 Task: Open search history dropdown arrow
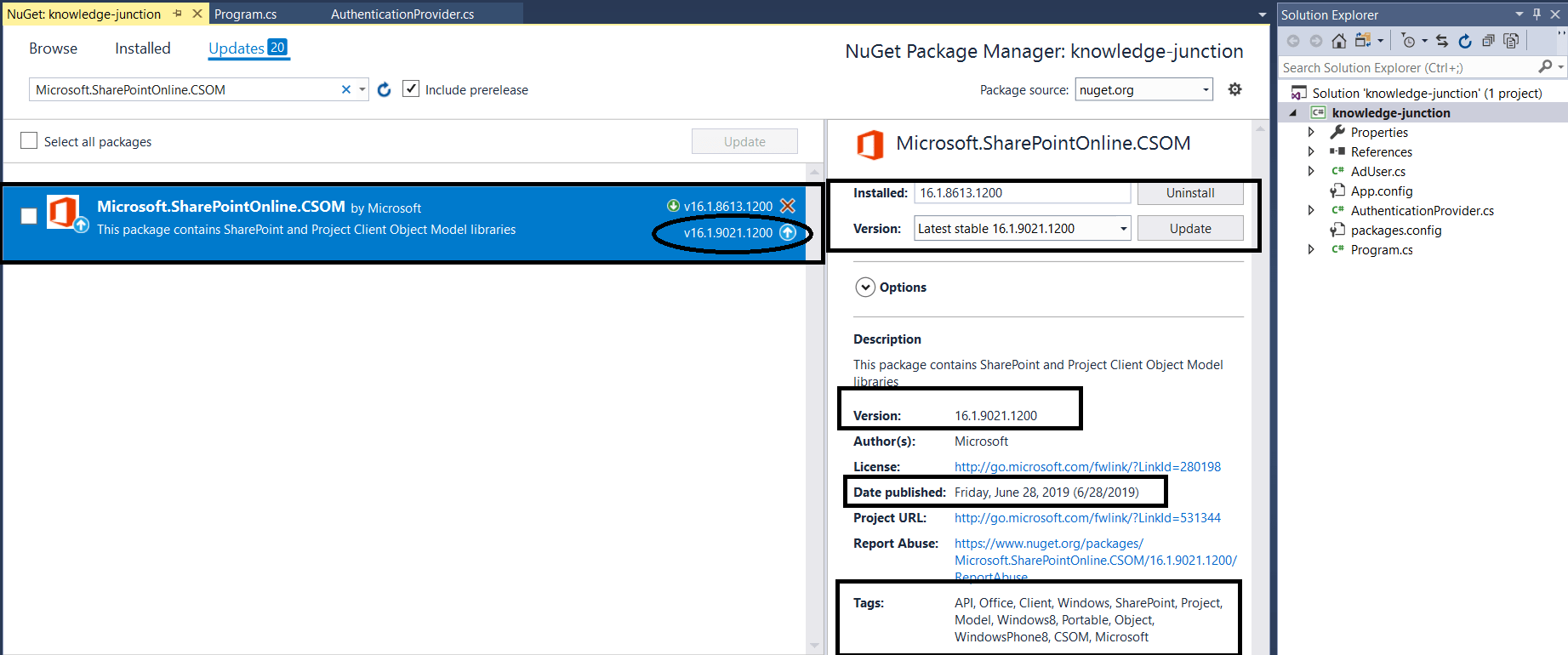click(362, 89)
